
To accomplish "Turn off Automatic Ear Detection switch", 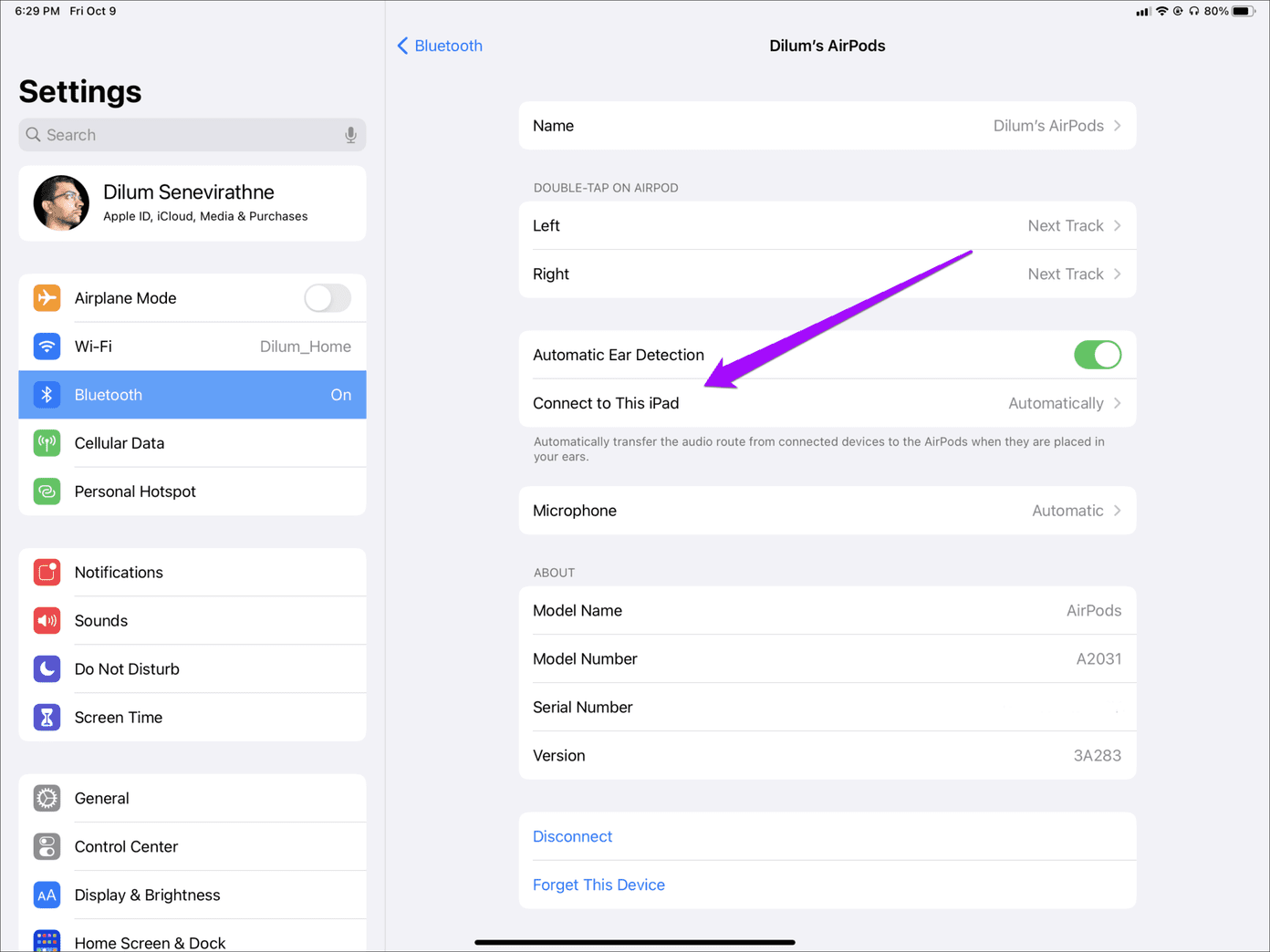I will (1098, 355).
